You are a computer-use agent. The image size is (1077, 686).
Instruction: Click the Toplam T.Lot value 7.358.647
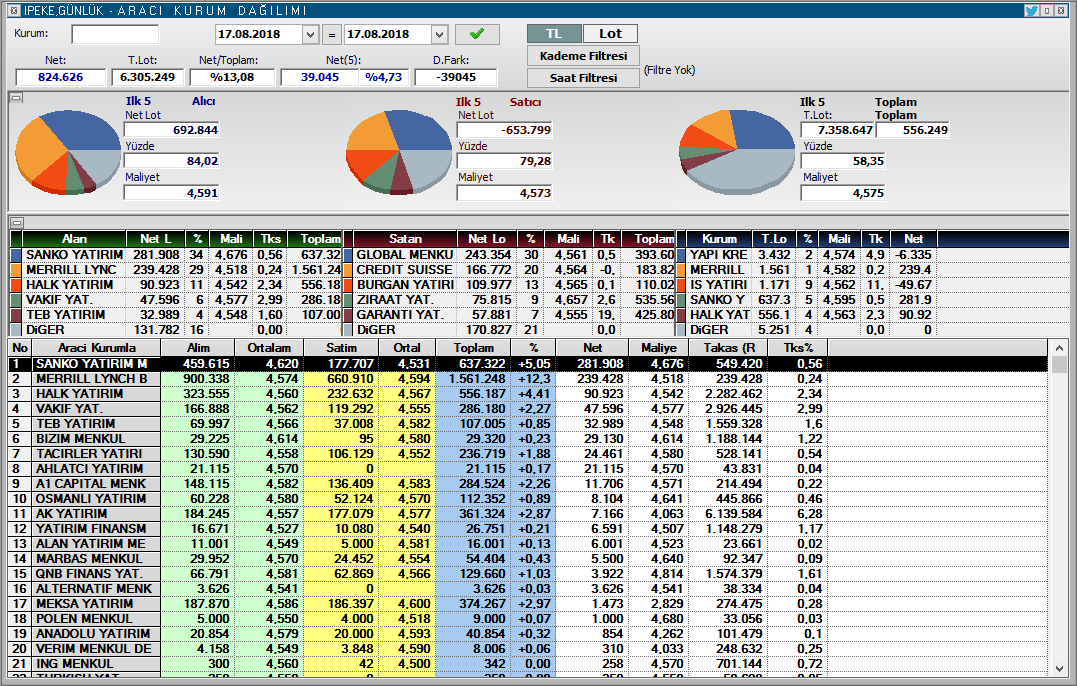[x=838, y=130]
